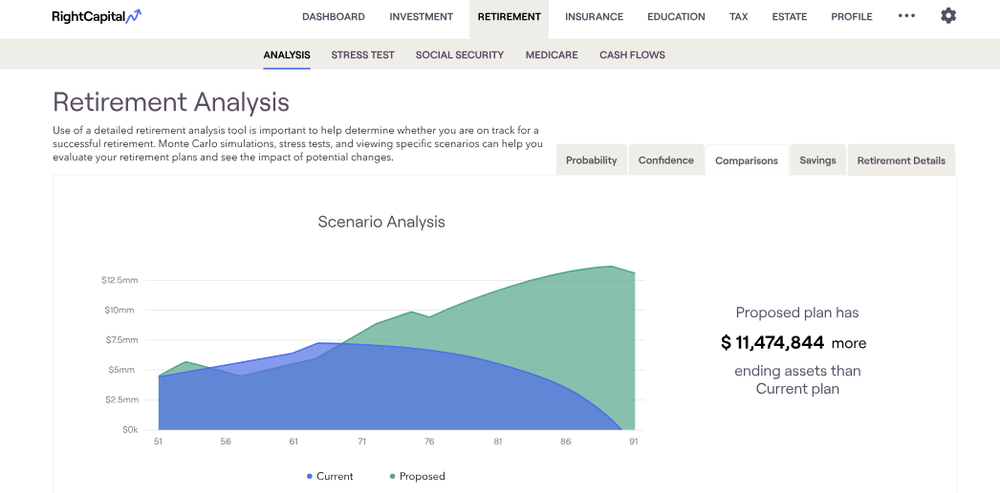View the Cash Flows subtab

coord(632,55)
